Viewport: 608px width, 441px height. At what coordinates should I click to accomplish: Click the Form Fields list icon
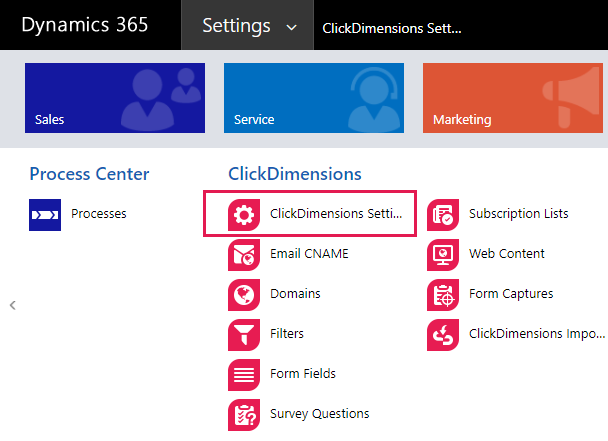(x=244, y=375)
